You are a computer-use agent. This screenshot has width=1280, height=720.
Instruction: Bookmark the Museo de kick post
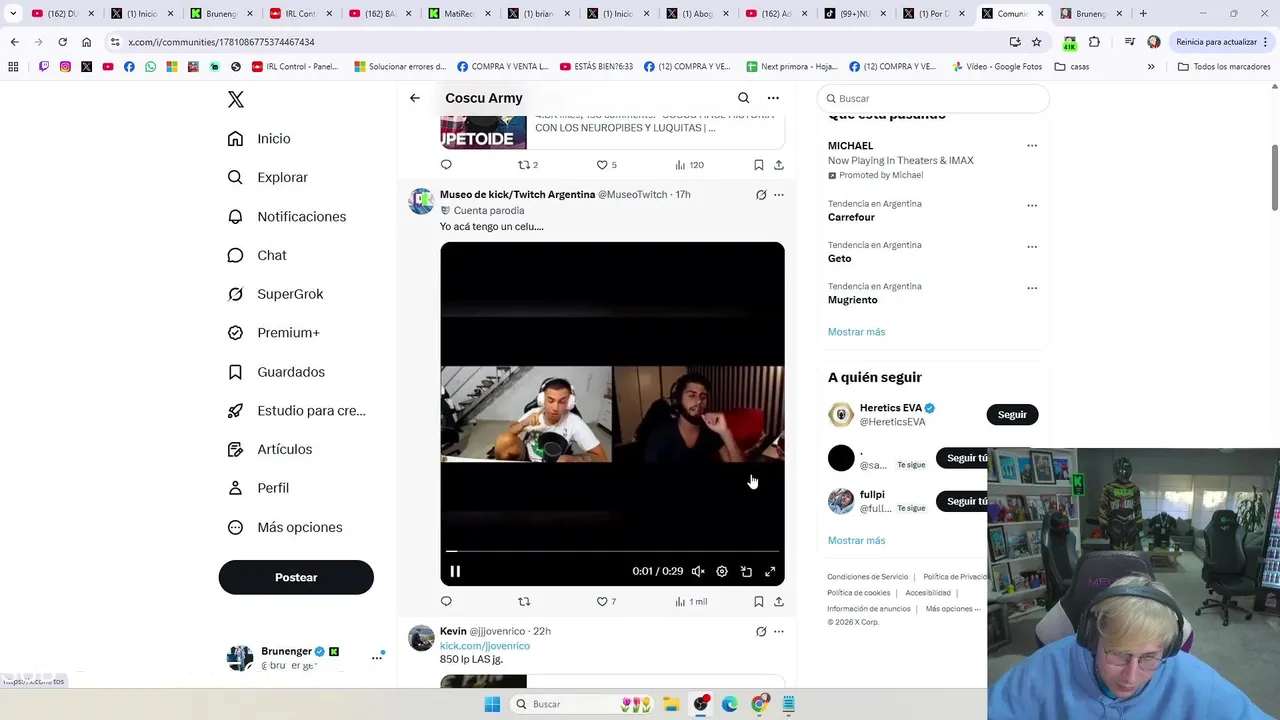(759, 601)
